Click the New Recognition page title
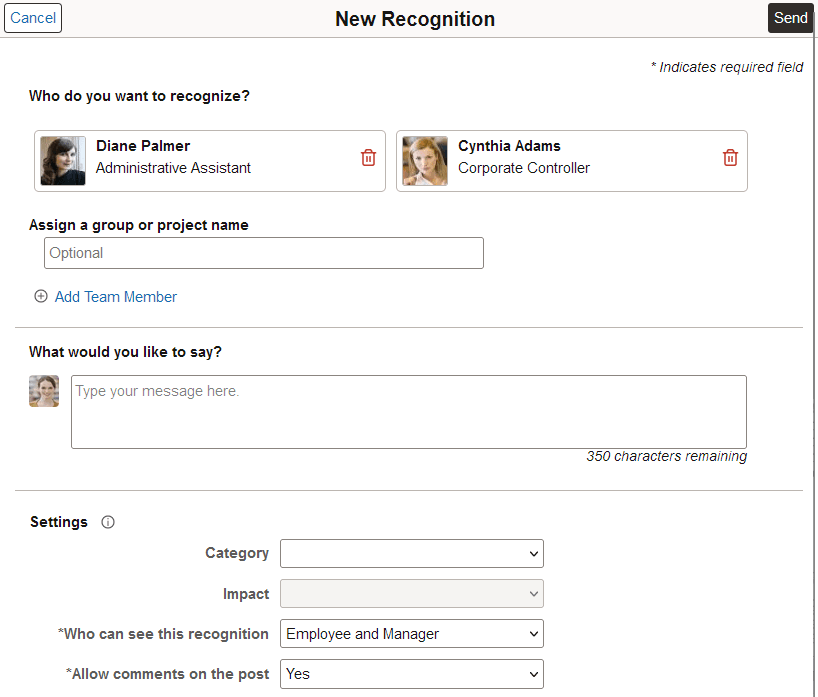Screen dimensions: 818x697 415,18
